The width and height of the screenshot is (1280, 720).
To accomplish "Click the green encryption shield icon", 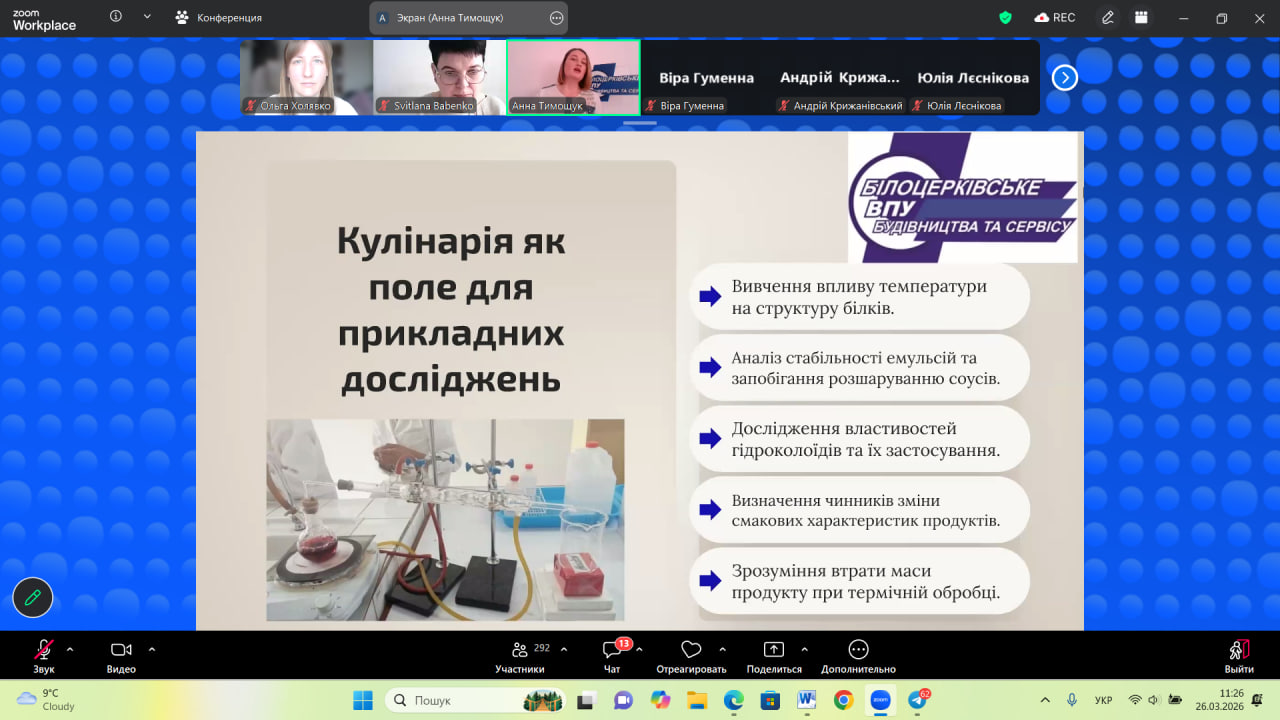I will pos(1005,17).
